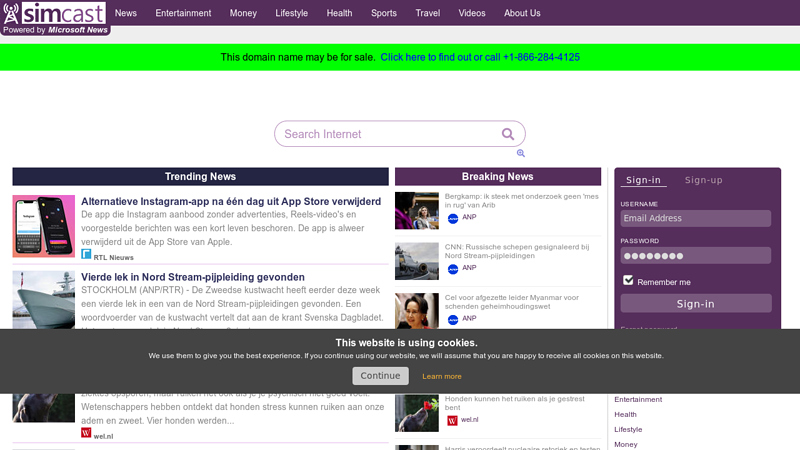Open the News menu item

(126, 13)
